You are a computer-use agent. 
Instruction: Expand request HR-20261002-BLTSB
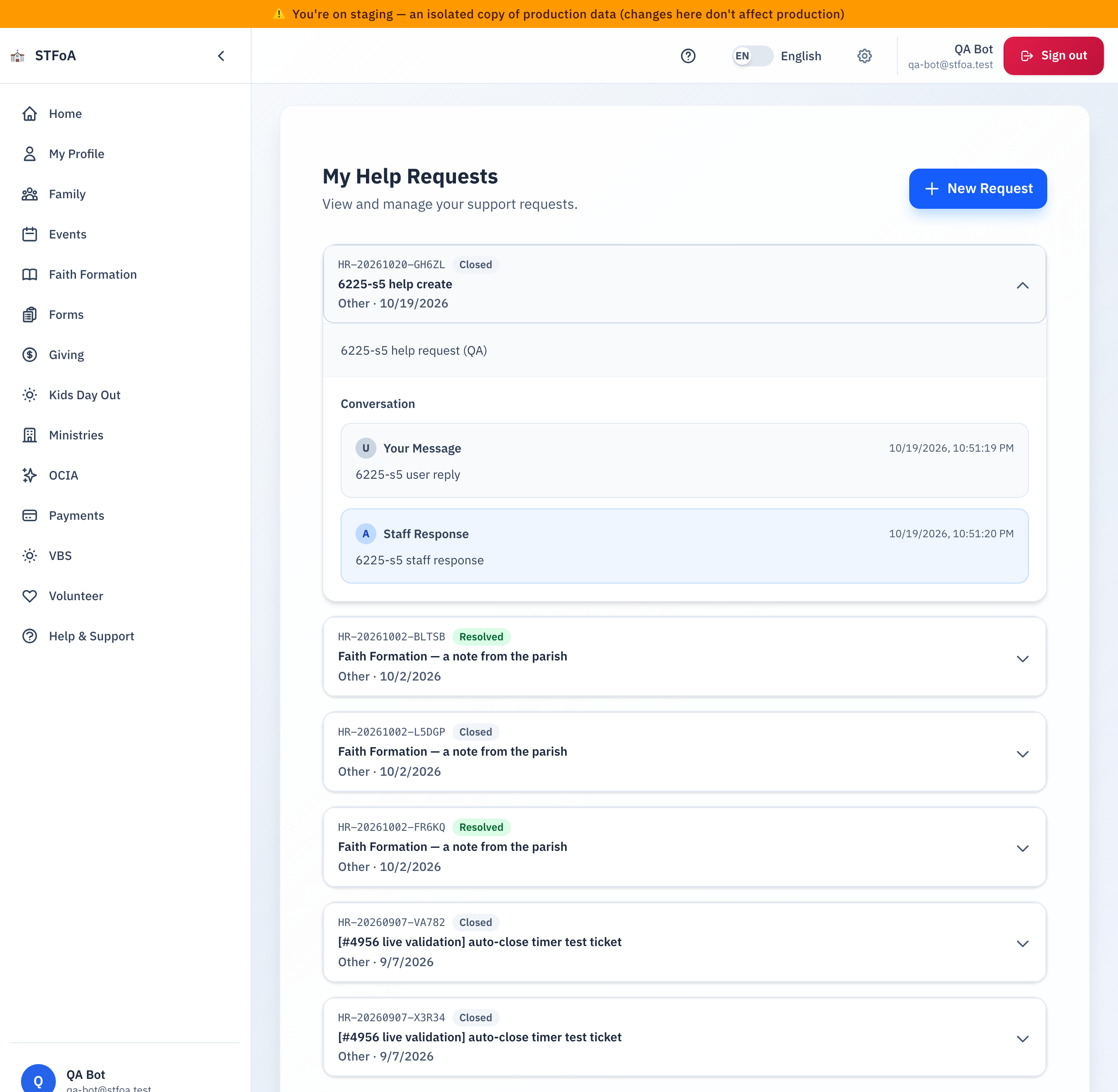[685, 656]
